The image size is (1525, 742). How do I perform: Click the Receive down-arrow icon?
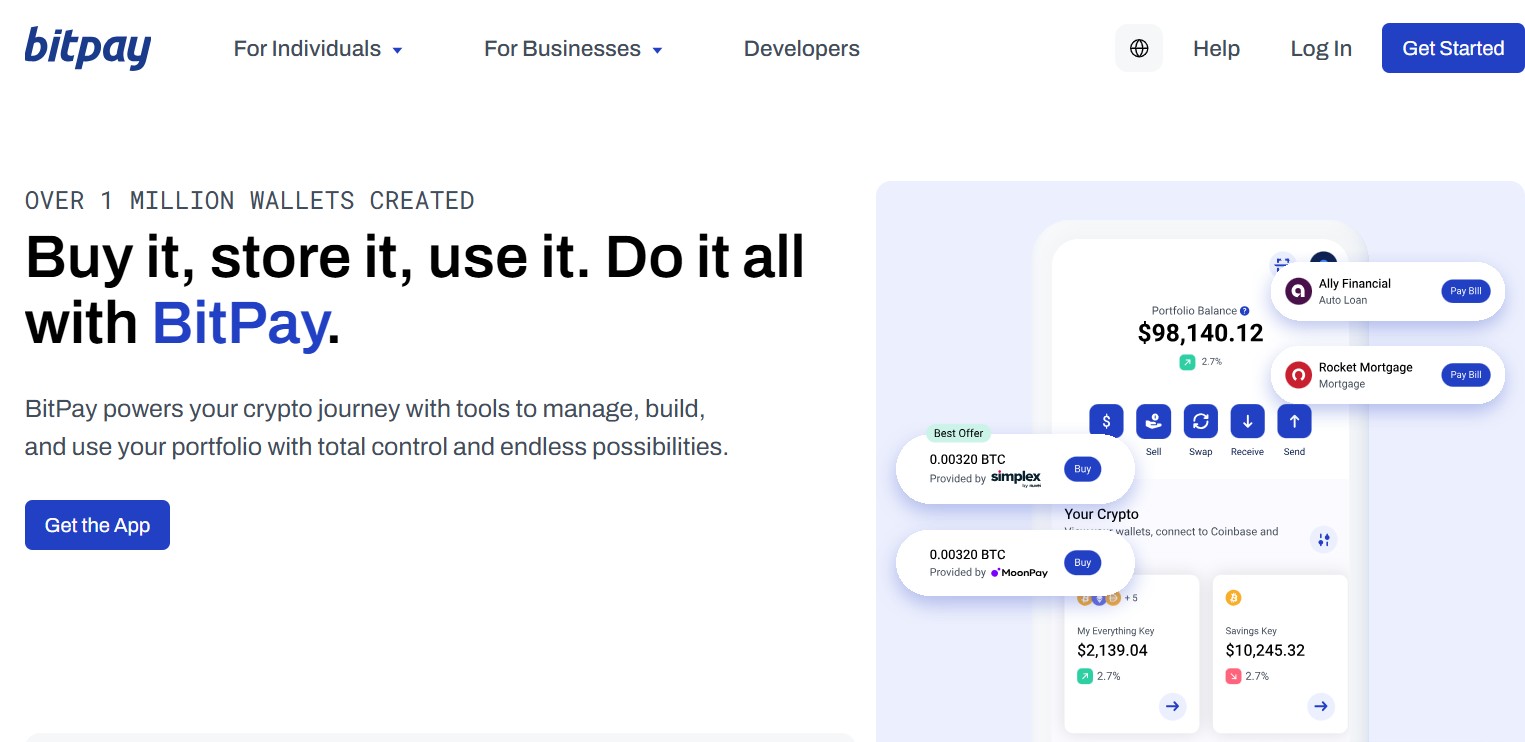tap(1248, 421)
